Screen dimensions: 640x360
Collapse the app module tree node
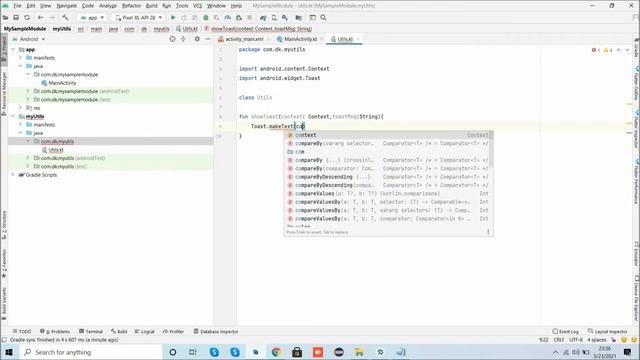tap(13, 49)
